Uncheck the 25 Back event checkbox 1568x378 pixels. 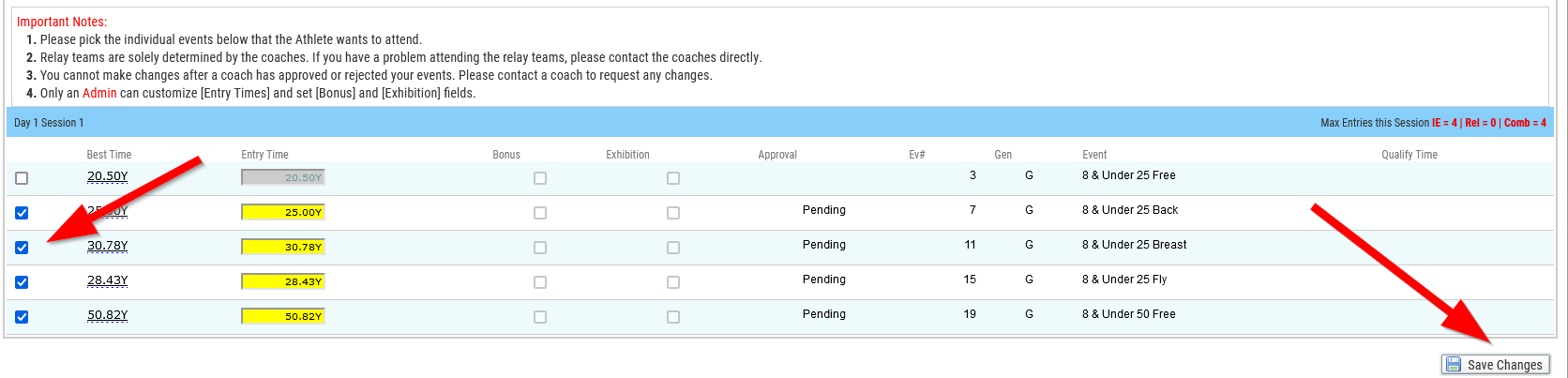pos(22,213)
